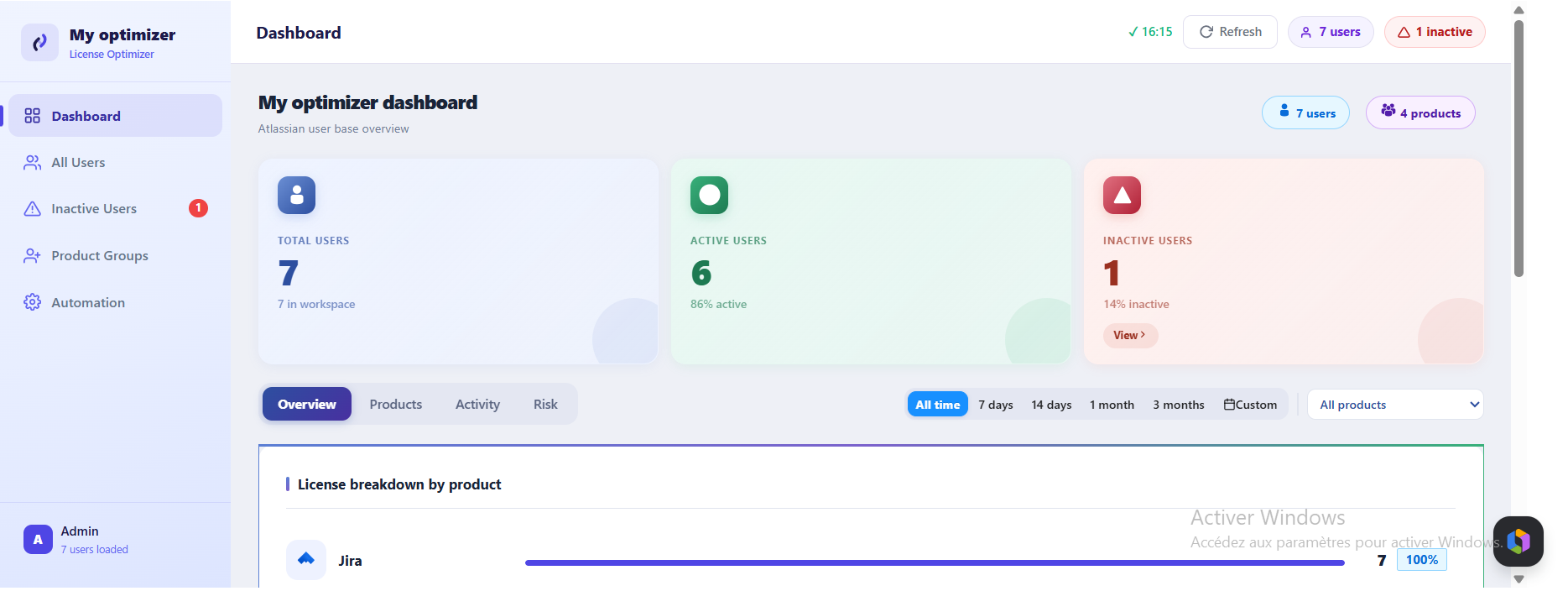
Task: Click the Total Users card icon
Action: (297, 196)
